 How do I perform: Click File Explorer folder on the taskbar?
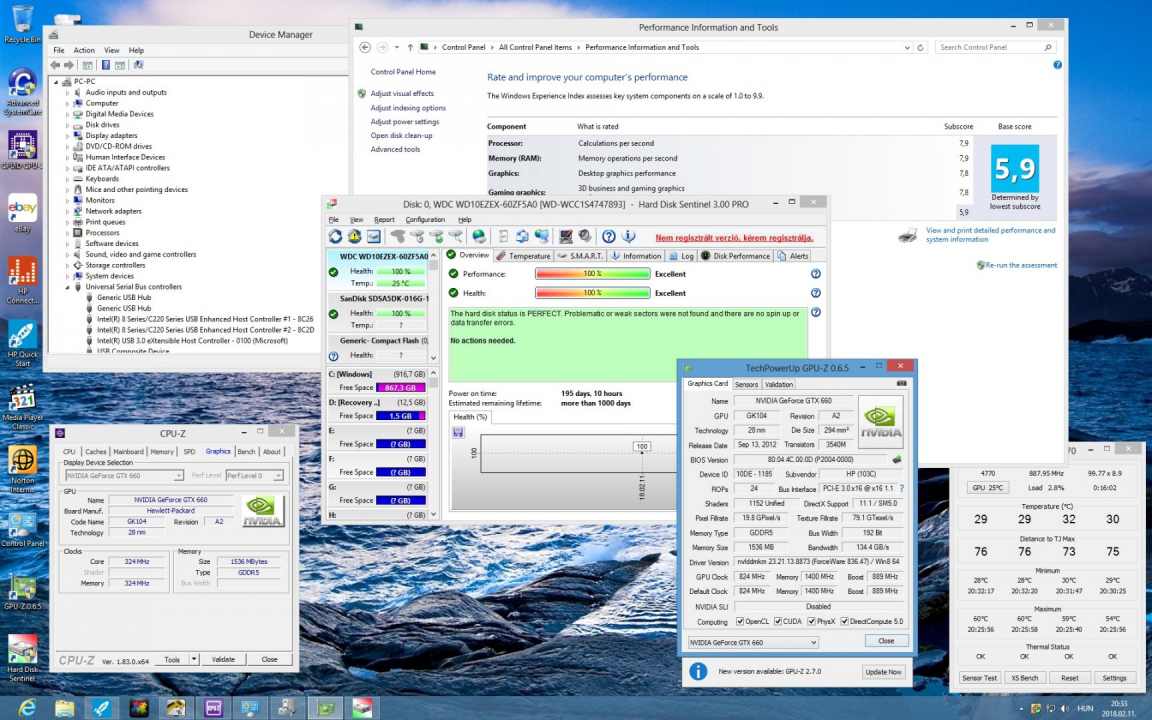65,708
